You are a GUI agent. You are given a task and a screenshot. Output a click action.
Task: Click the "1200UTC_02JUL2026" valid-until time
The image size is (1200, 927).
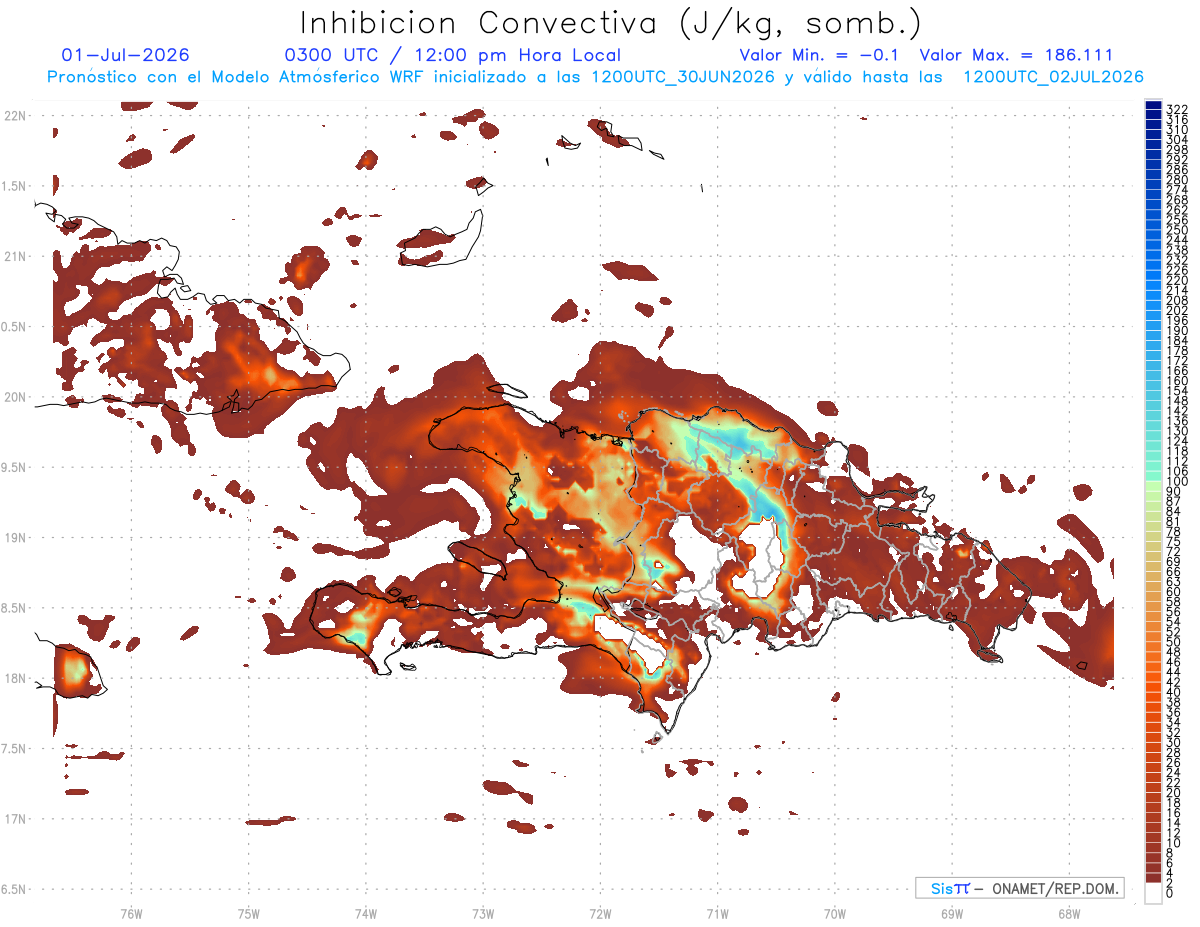(1053, 77)
